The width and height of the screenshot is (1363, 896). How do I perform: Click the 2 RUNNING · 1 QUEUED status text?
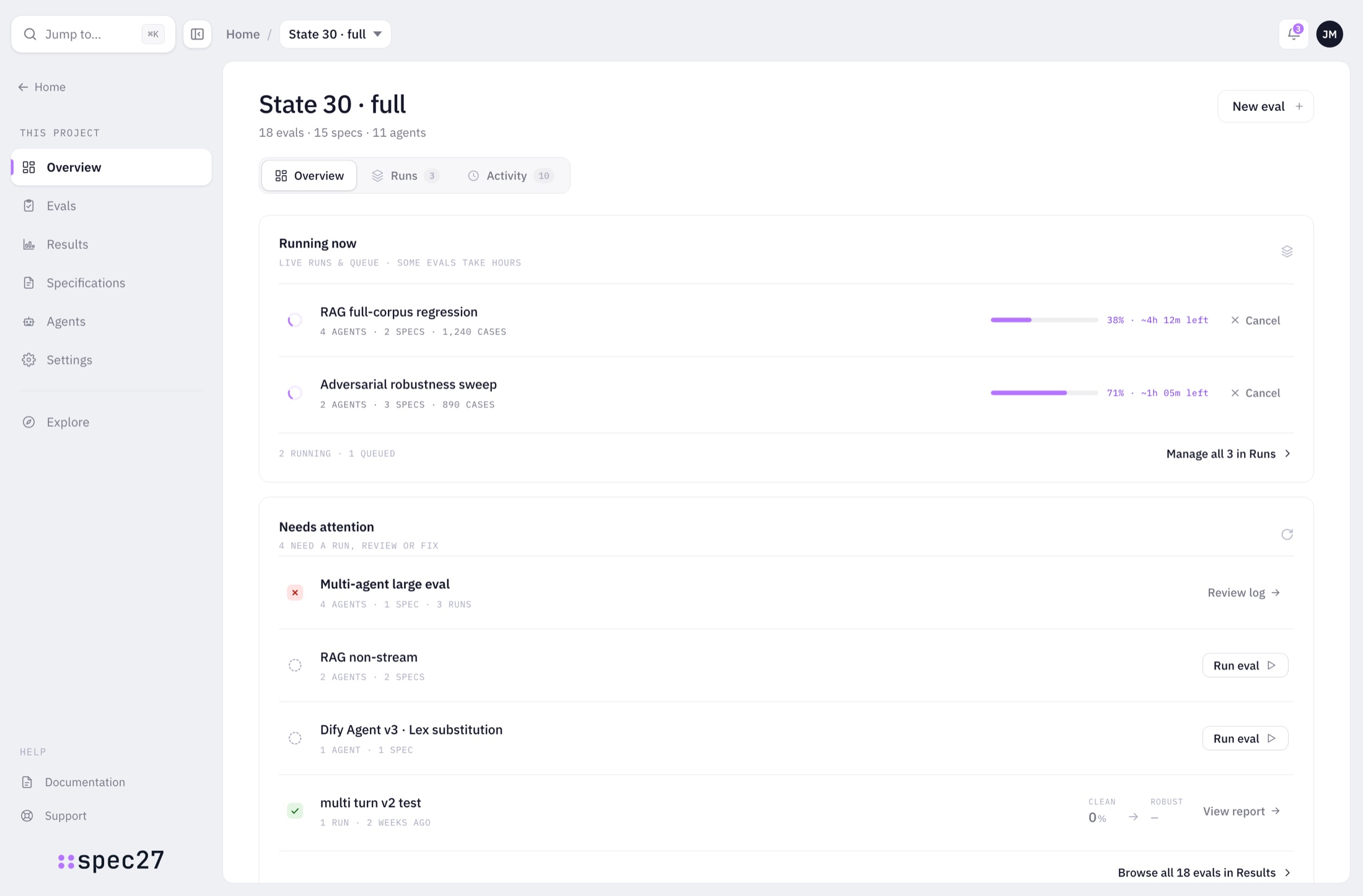[337, 454]
